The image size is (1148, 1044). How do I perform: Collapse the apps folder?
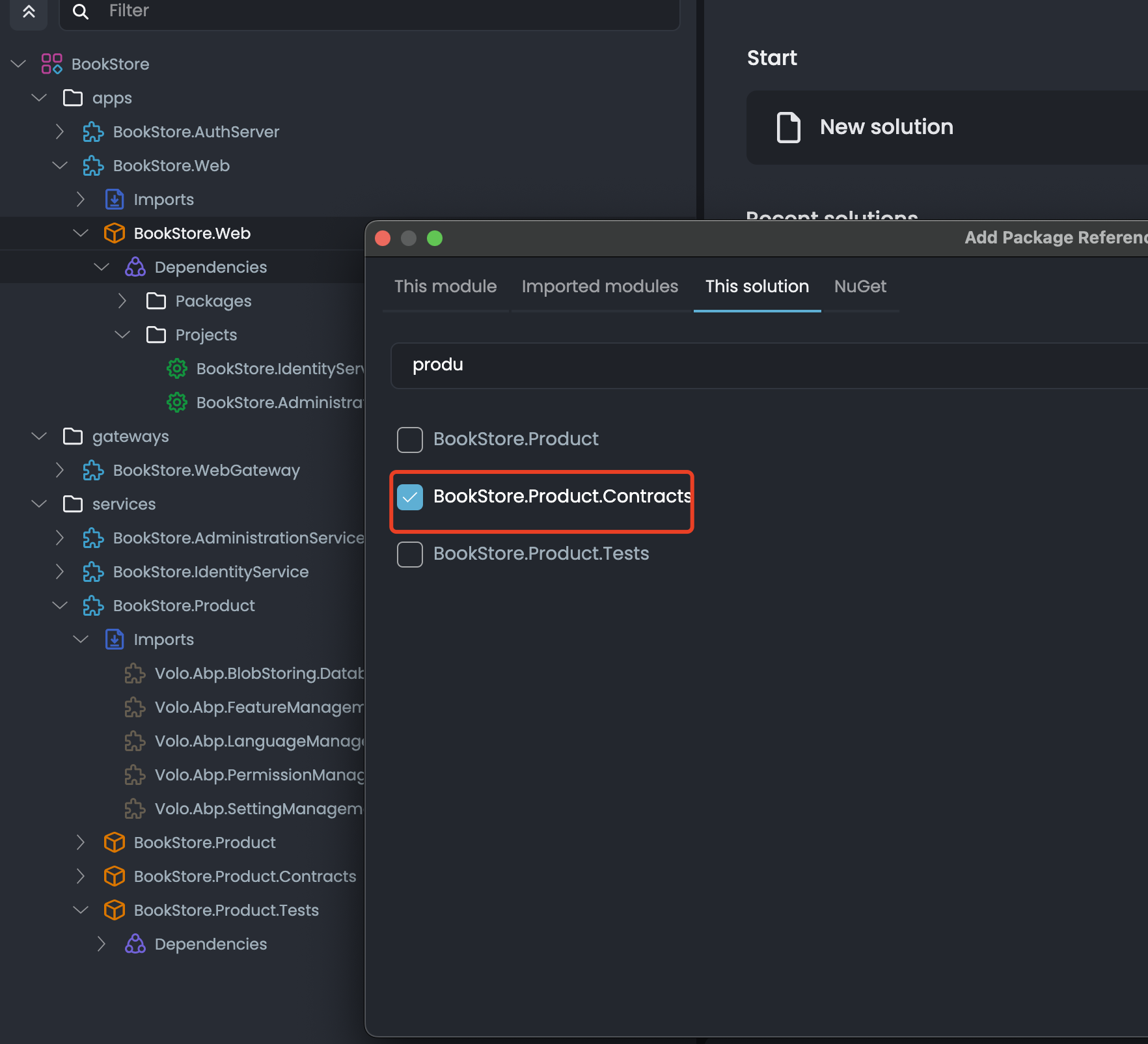(x=39, y=98)
